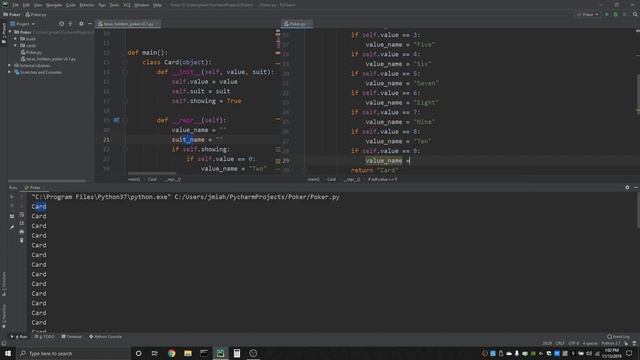Click the Type here to search box

(73, 353)
